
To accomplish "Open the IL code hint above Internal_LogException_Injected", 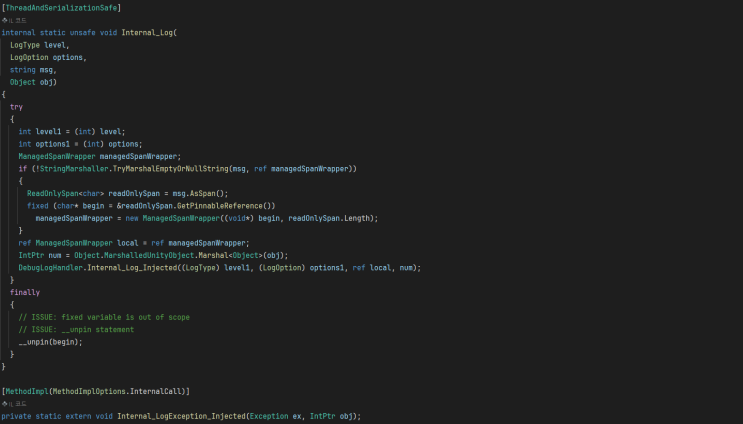I will 14,404.
